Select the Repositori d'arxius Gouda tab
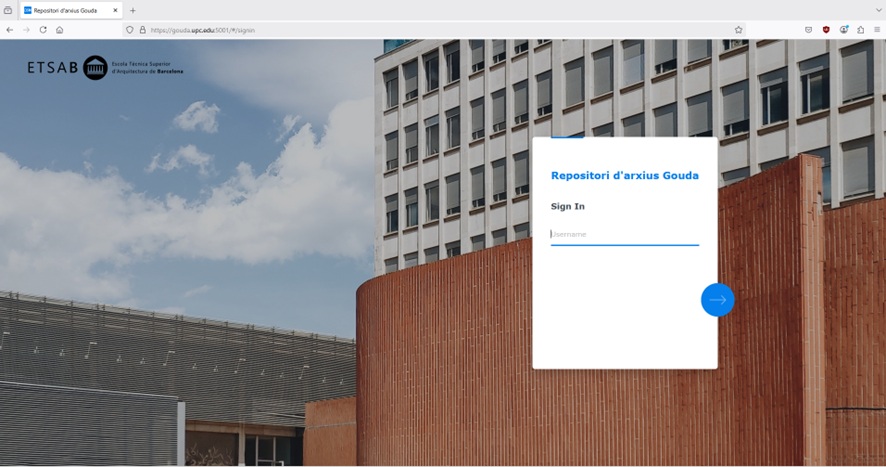 [66, 10]
